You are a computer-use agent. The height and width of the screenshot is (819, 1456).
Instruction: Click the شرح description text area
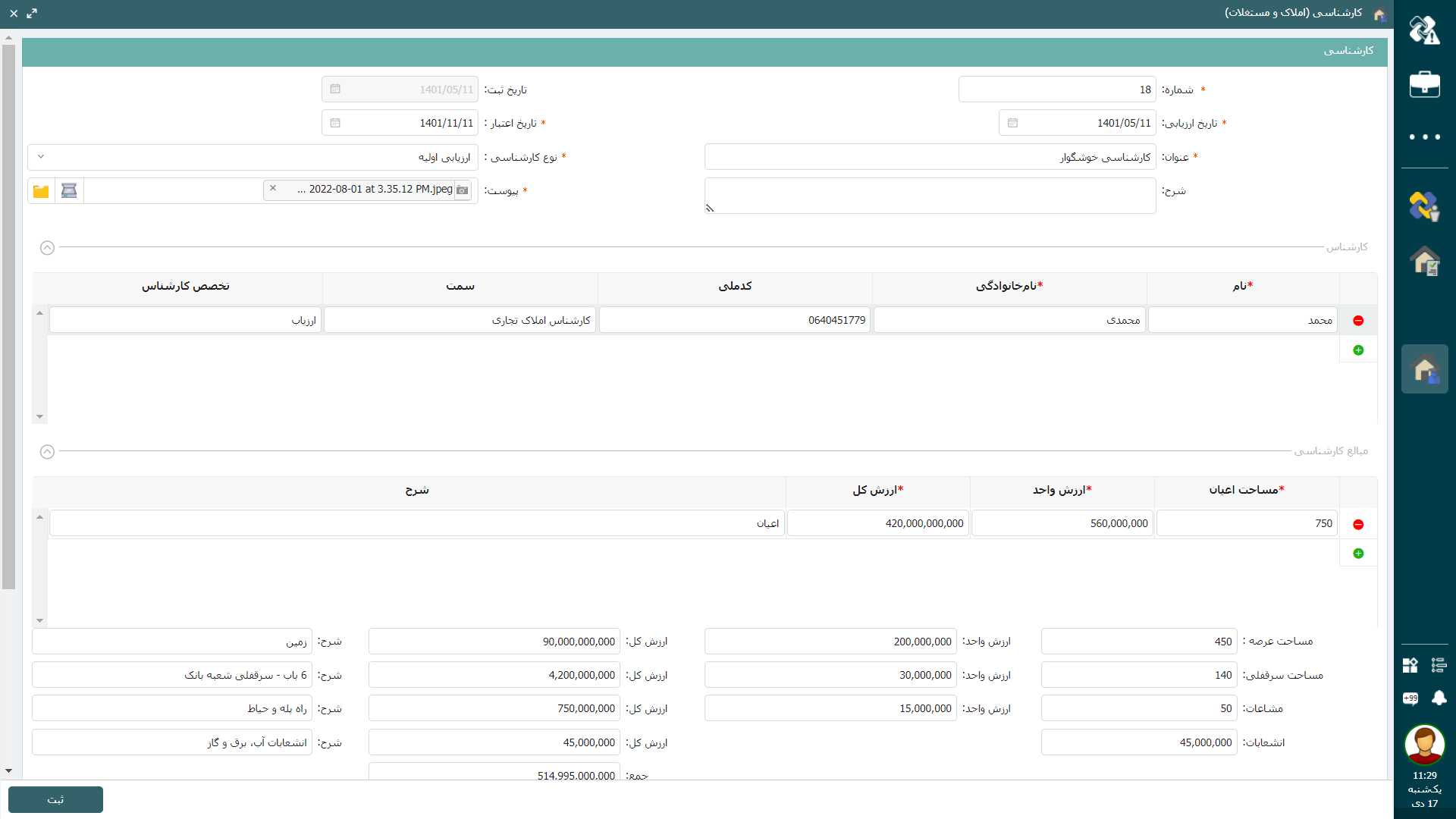(930, 196)
